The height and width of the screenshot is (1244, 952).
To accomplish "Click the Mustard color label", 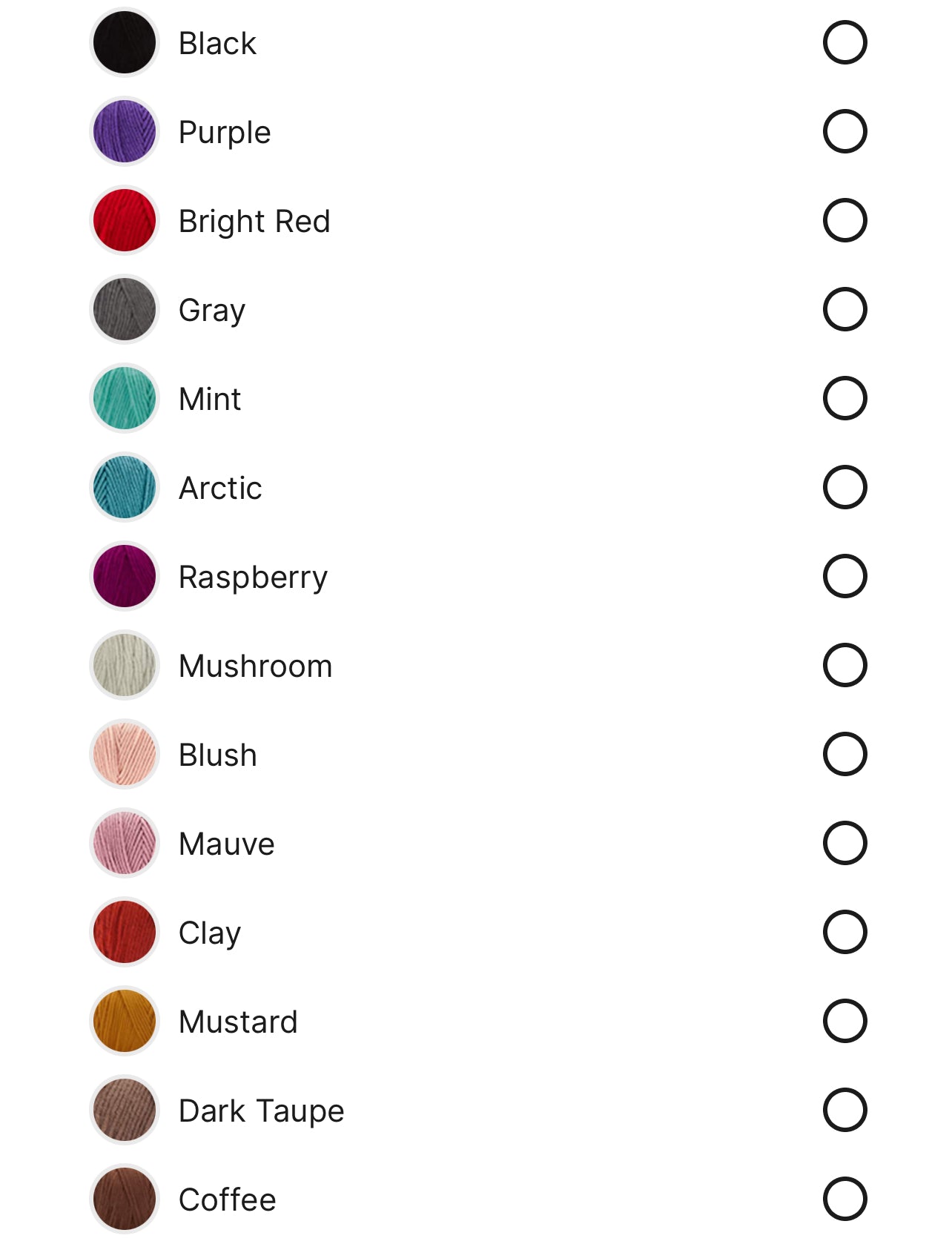I will coord(238,1022).
